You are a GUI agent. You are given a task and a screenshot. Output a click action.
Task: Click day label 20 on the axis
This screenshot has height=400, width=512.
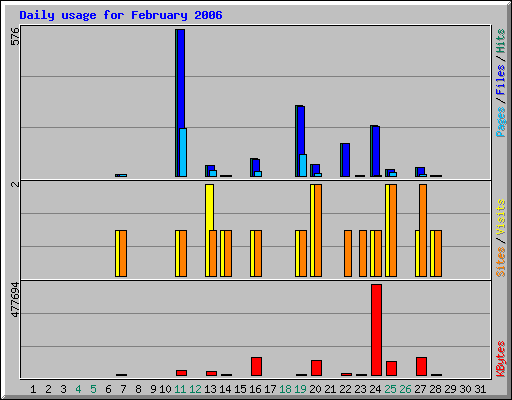point(315,389)
